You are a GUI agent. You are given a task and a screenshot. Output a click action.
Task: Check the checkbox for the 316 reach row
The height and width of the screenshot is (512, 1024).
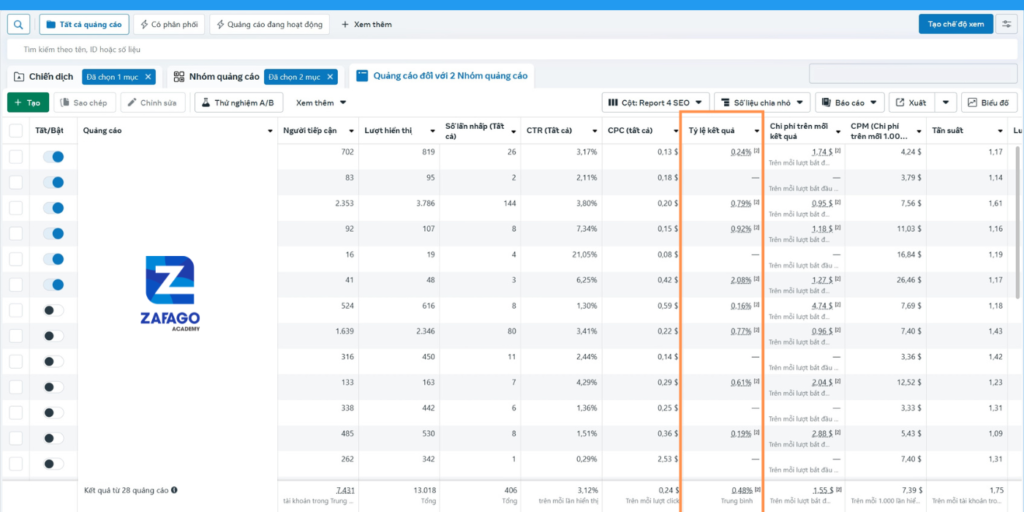[x=16, y=361]
